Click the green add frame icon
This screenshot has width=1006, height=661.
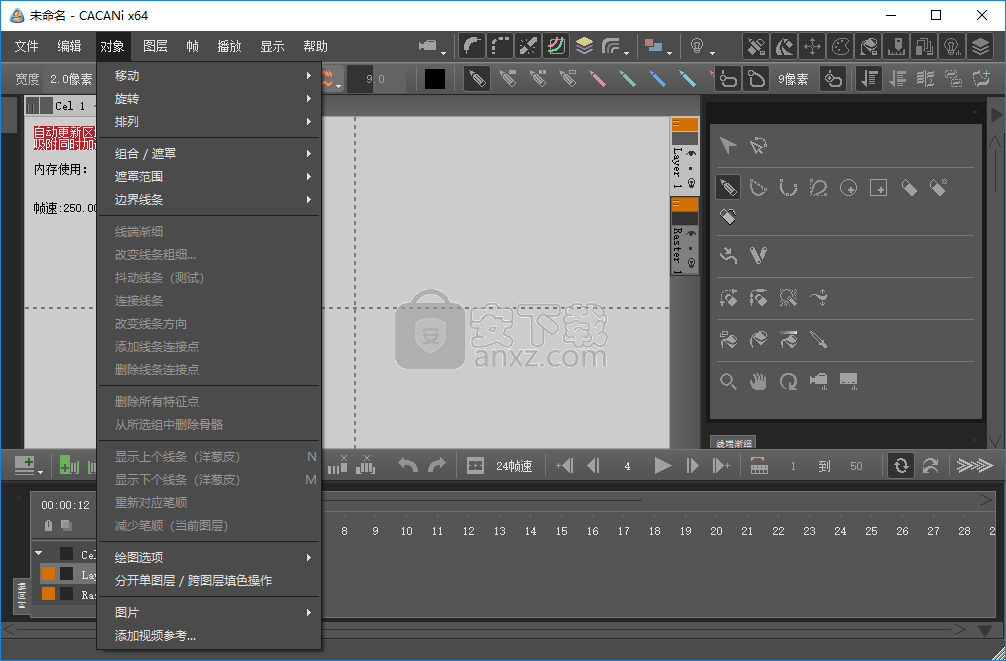point(69,466)
